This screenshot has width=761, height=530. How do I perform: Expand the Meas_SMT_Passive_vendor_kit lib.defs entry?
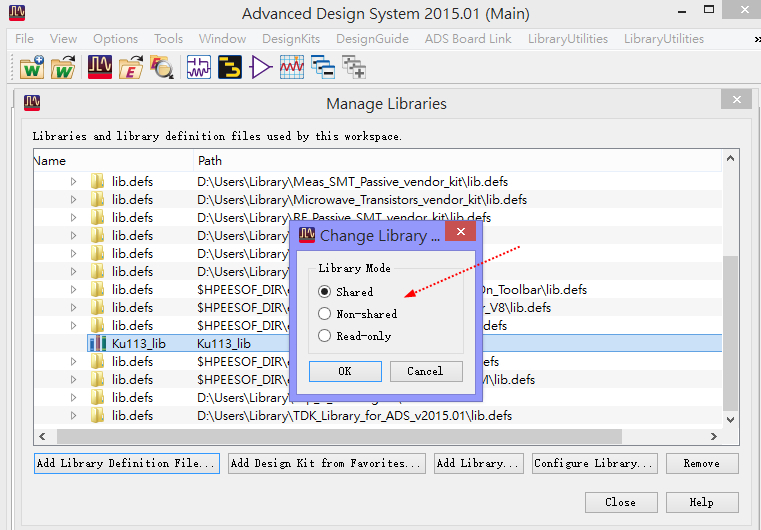click(73, 182)
